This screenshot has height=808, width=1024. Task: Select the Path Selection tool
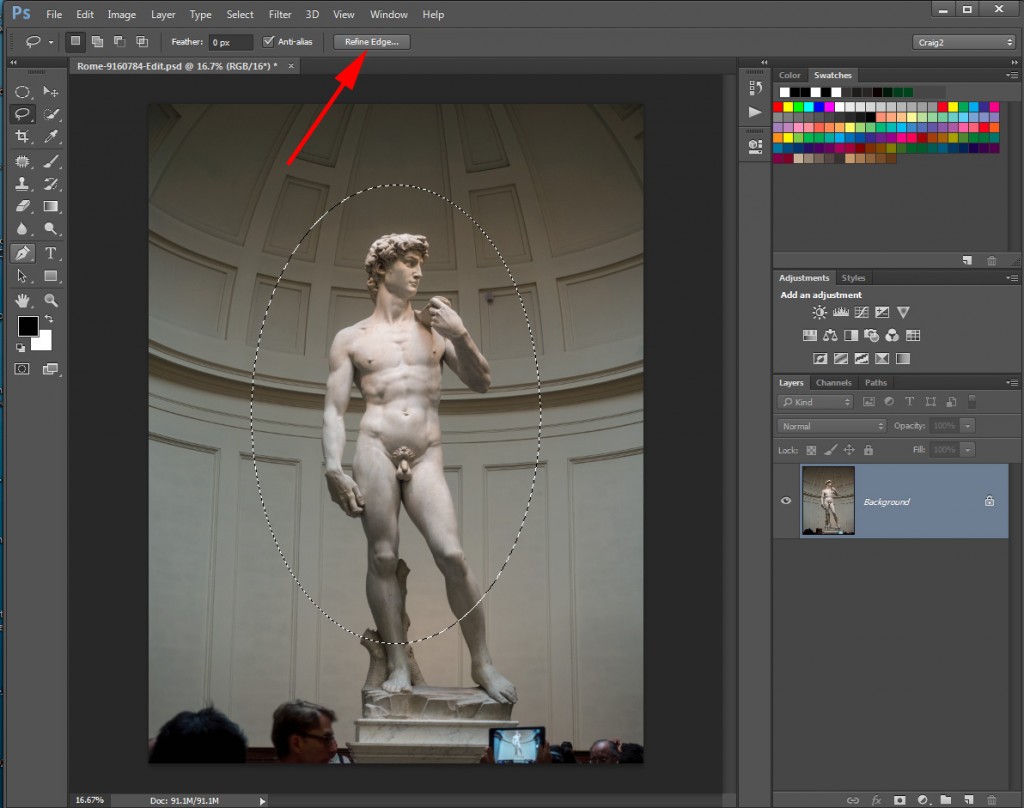point(22,276)
